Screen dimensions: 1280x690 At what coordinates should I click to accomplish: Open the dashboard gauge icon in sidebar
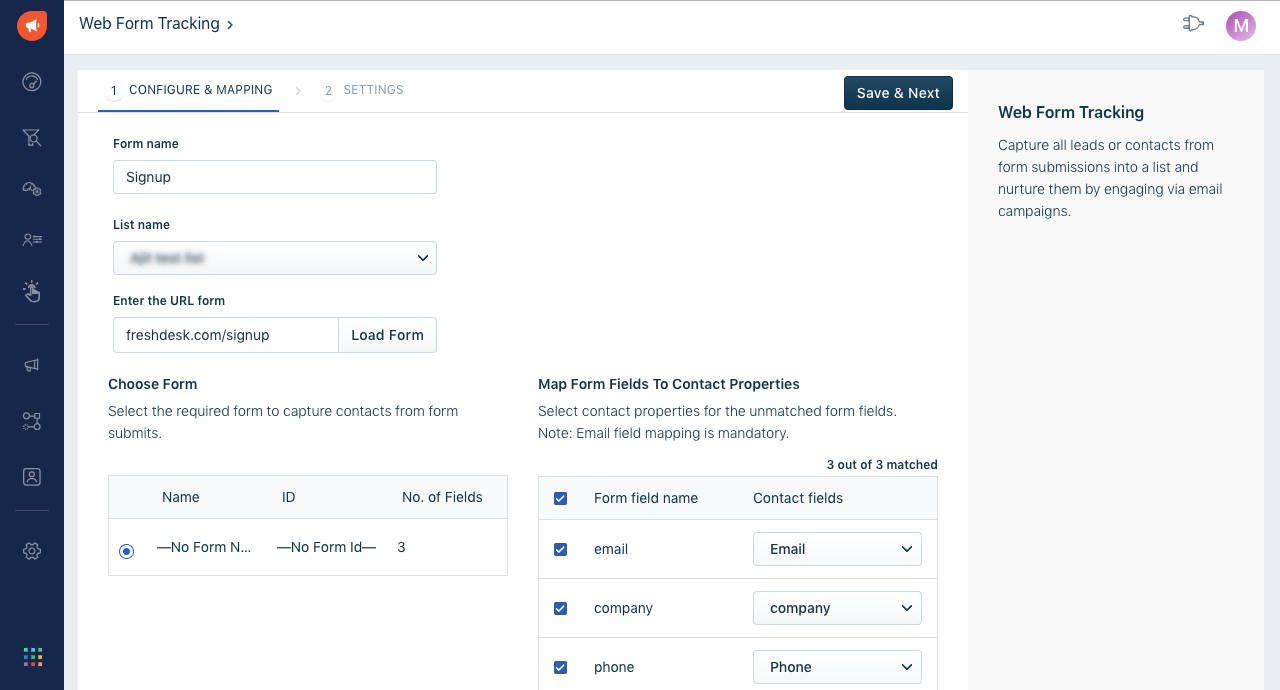(32, 82)
